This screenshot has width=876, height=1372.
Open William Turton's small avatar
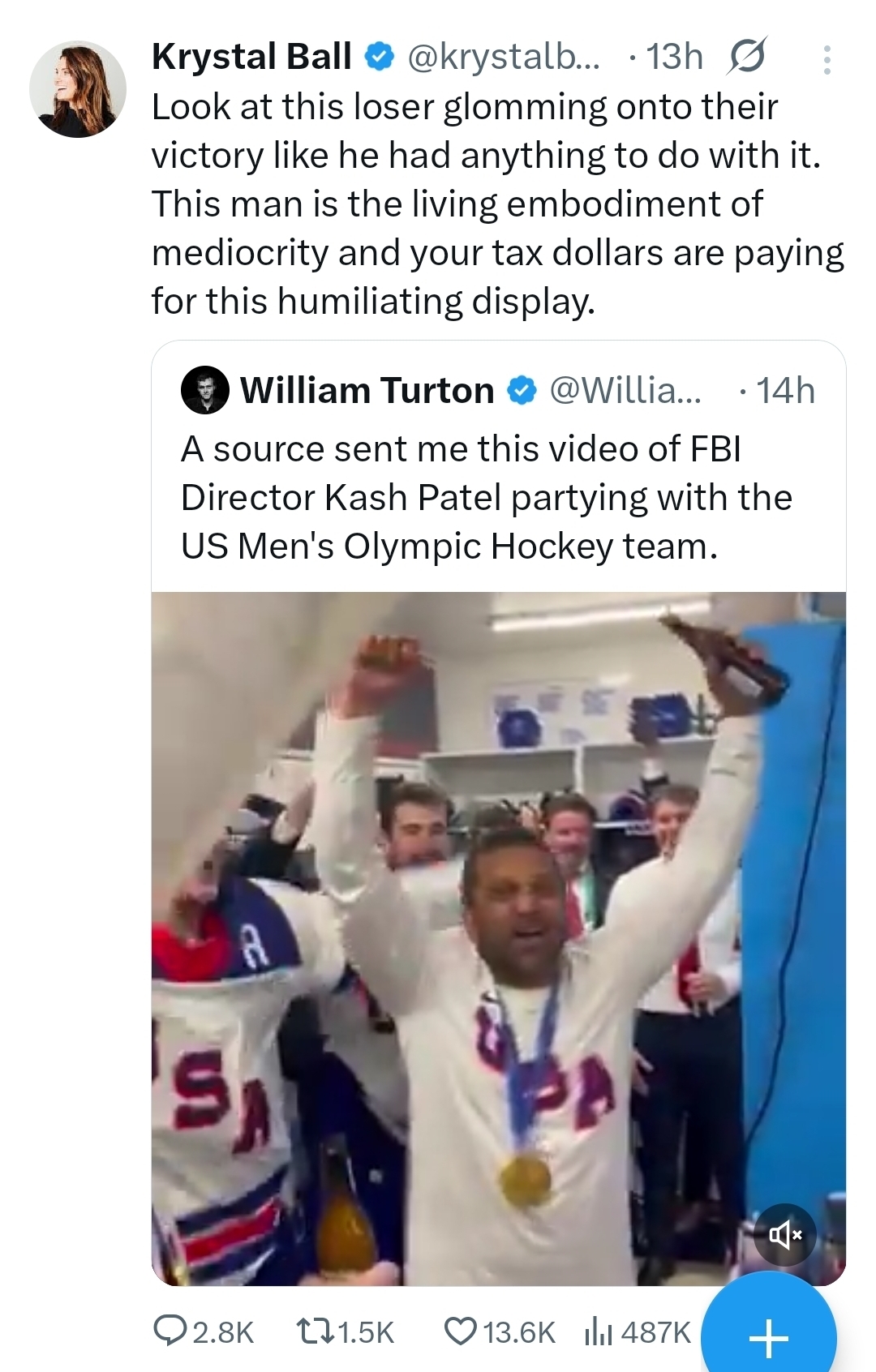[x=204, y=391]
